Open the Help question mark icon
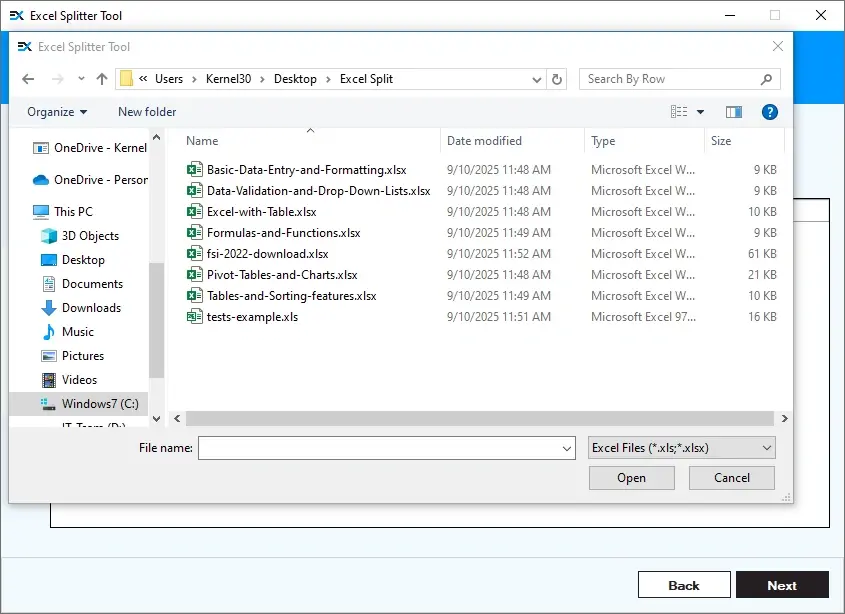845x614 pixels. point(769,112)
